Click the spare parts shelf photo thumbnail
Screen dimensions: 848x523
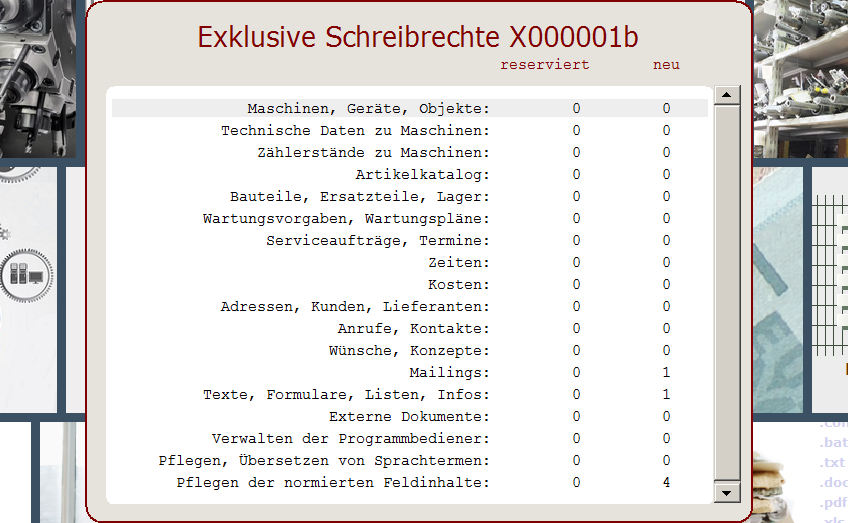pyautogui.click(x=801, y=79)
